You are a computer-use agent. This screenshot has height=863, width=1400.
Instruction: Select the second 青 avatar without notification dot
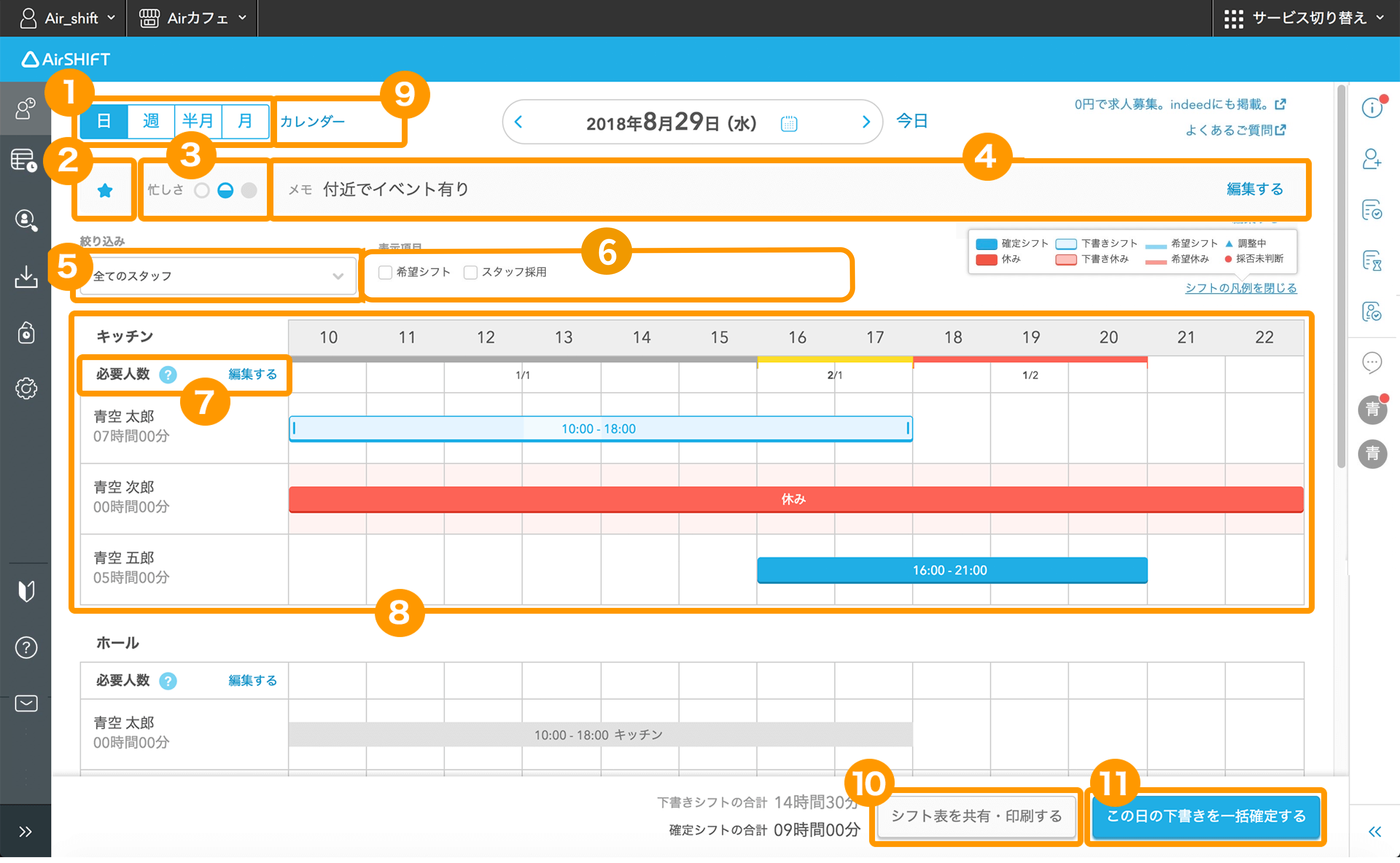(1372, 454)
